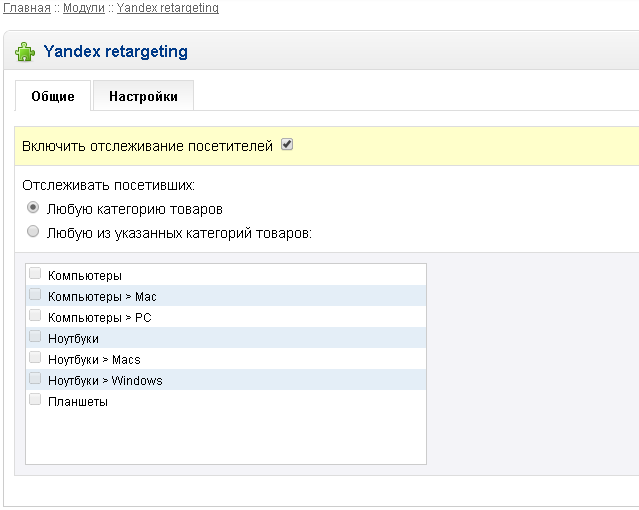
Task: Tick the Компьютеры > Mac checkbox
Action: pos(36,295)
